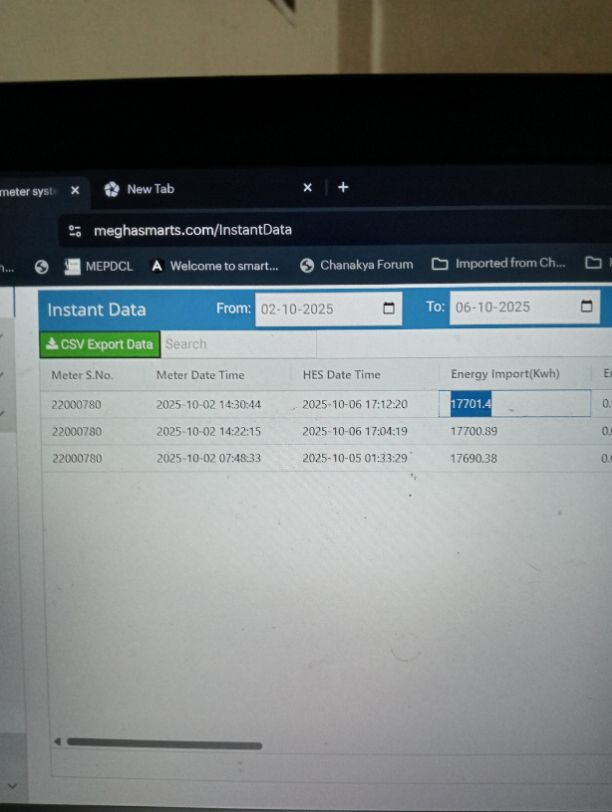This screenshot has height=812, width=612.
Task: Sort by Energy Import(Kwh) column header
Action: click(x=505, y=374)
